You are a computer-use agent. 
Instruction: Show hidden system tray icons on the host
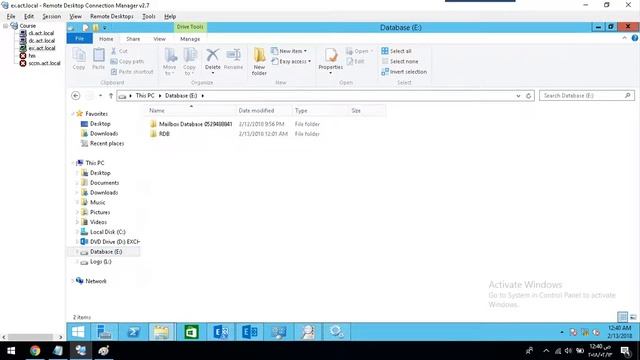(x=546, y=351)
